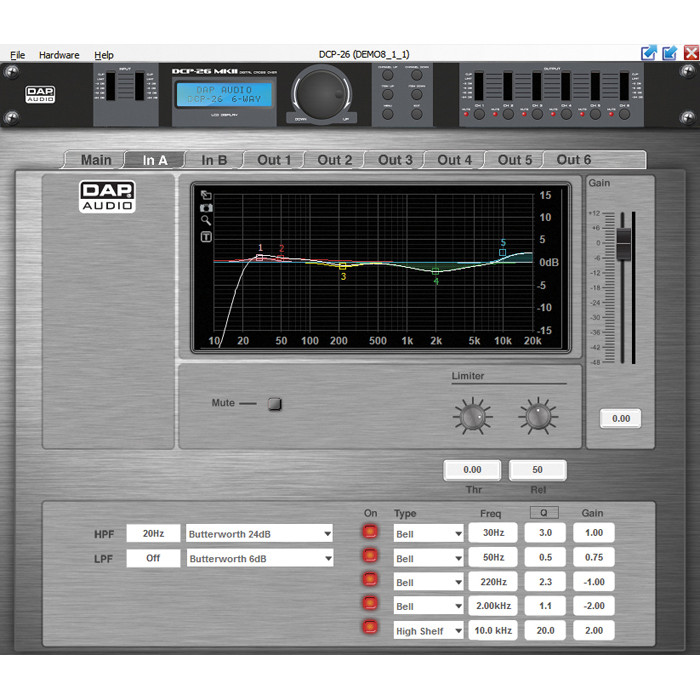Click the magnifier zoom icon on graph
The width and height of the screenshot is (700, 700).
click(x=206, y=221)
